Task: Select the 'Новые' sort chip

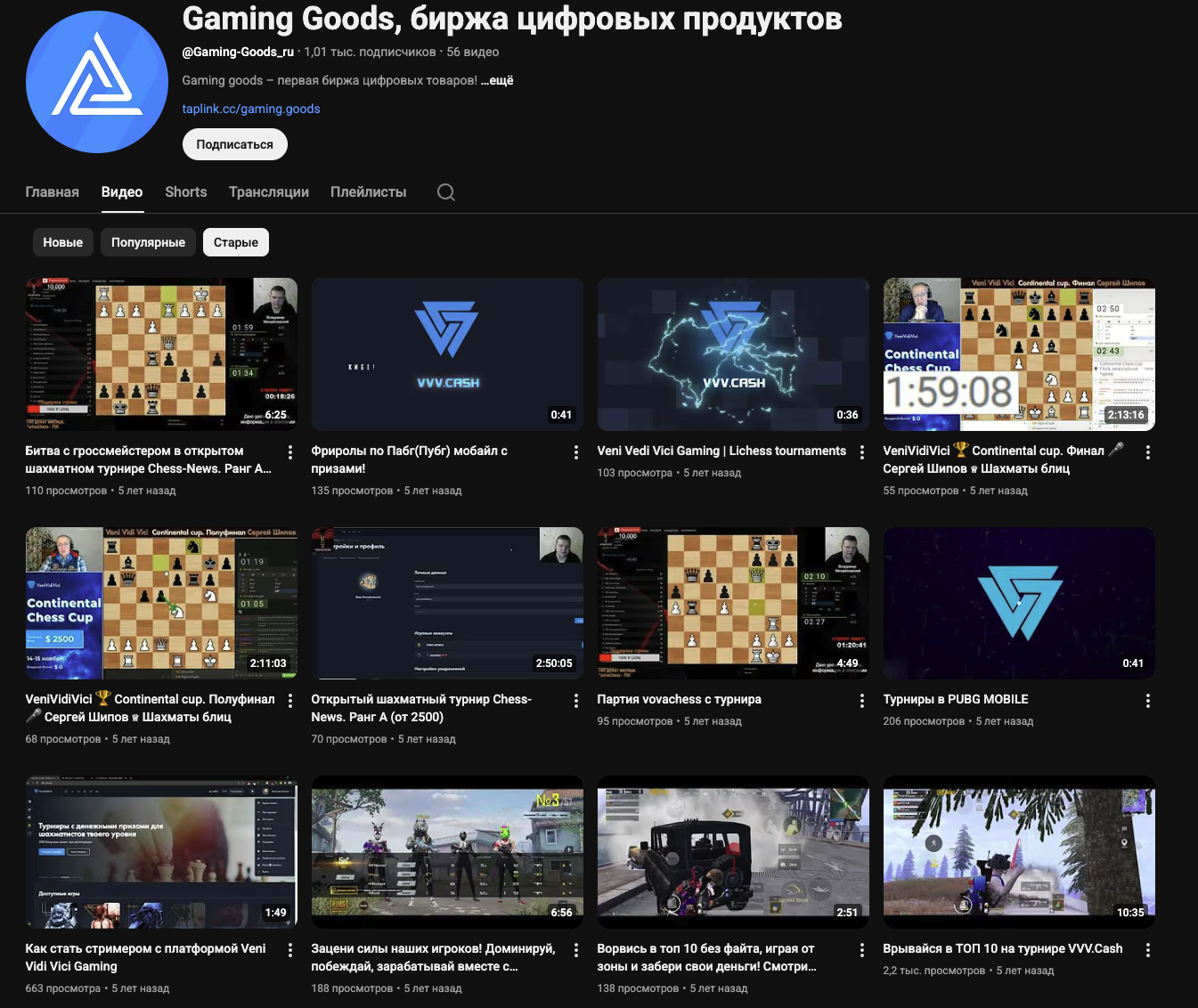Action: [x=62, y=242]
